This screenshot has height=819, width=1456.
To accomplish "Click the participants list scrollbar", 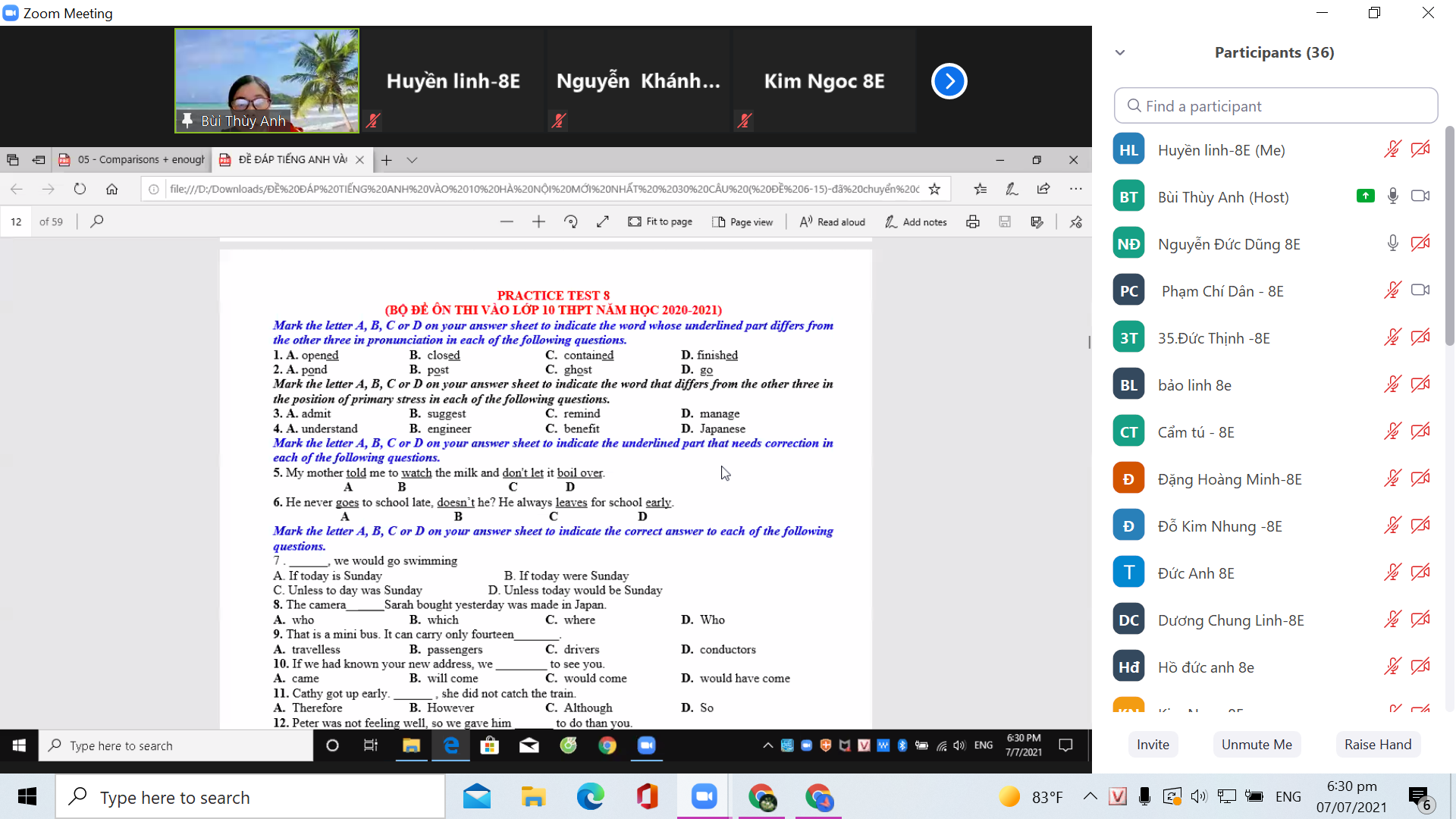I will (1449, 235).
